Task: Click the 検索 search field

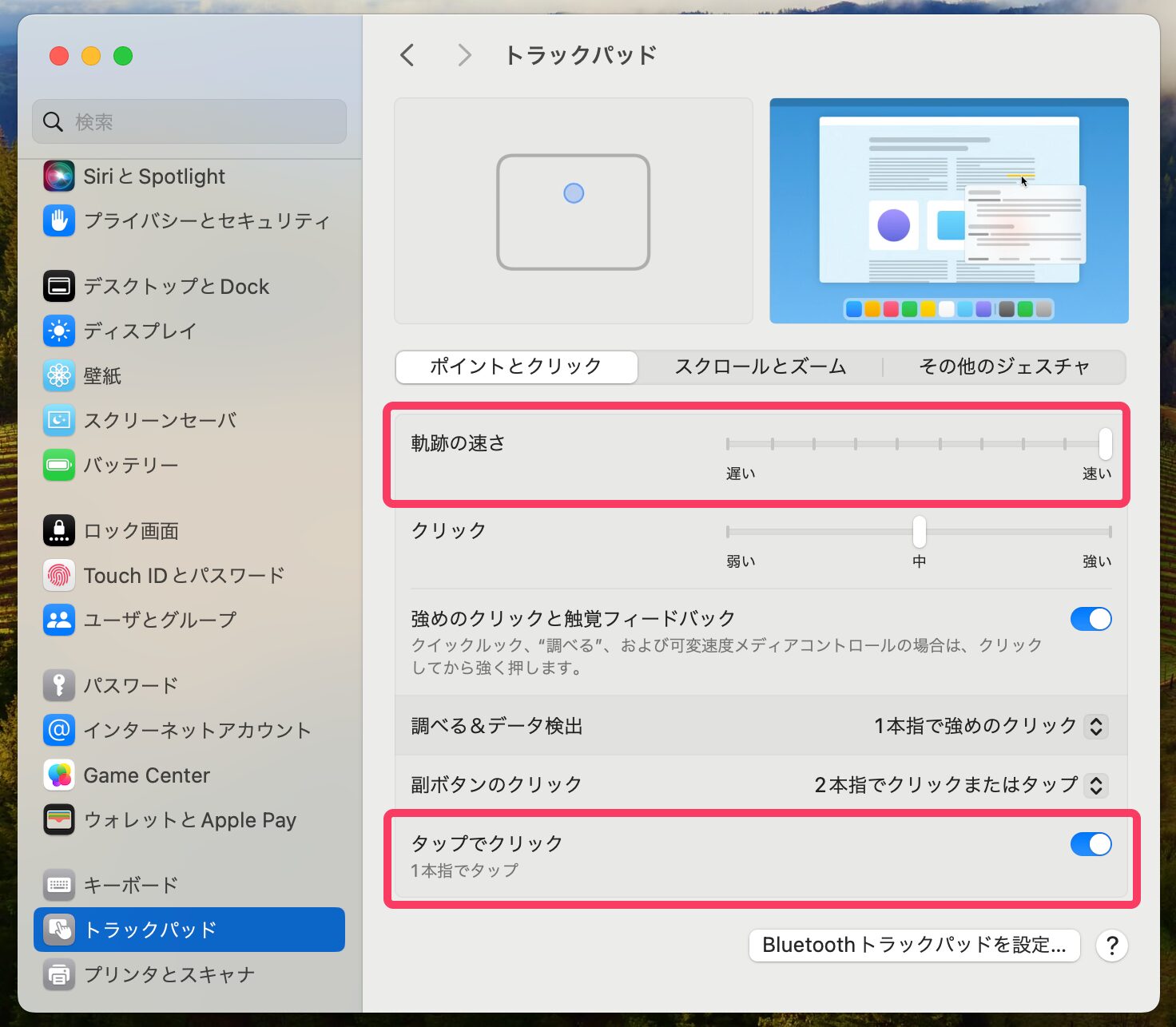Action: pos(190,121)
